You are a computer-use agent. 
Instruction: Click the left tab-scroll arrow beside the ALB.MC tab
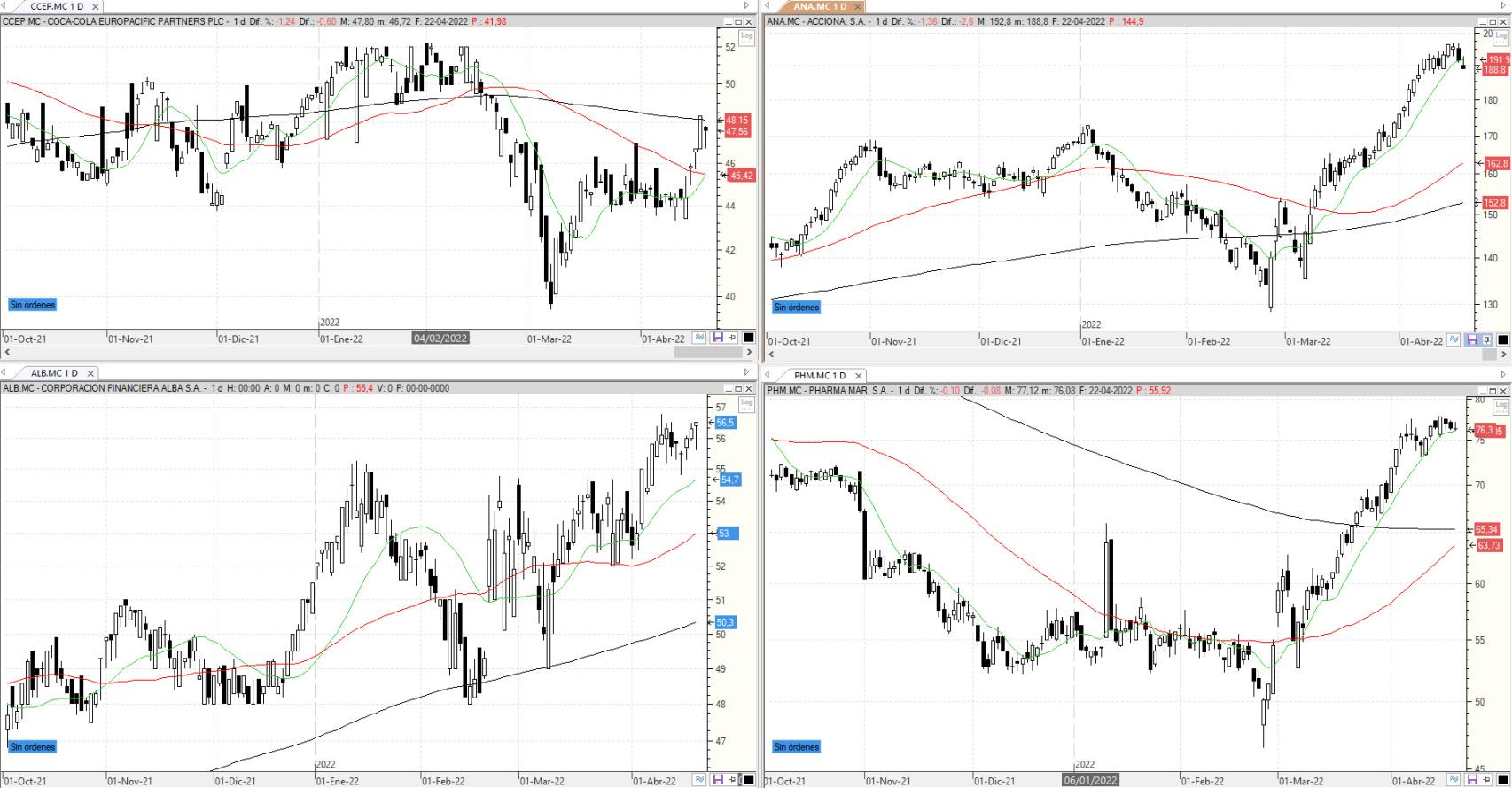coord(5,373)
